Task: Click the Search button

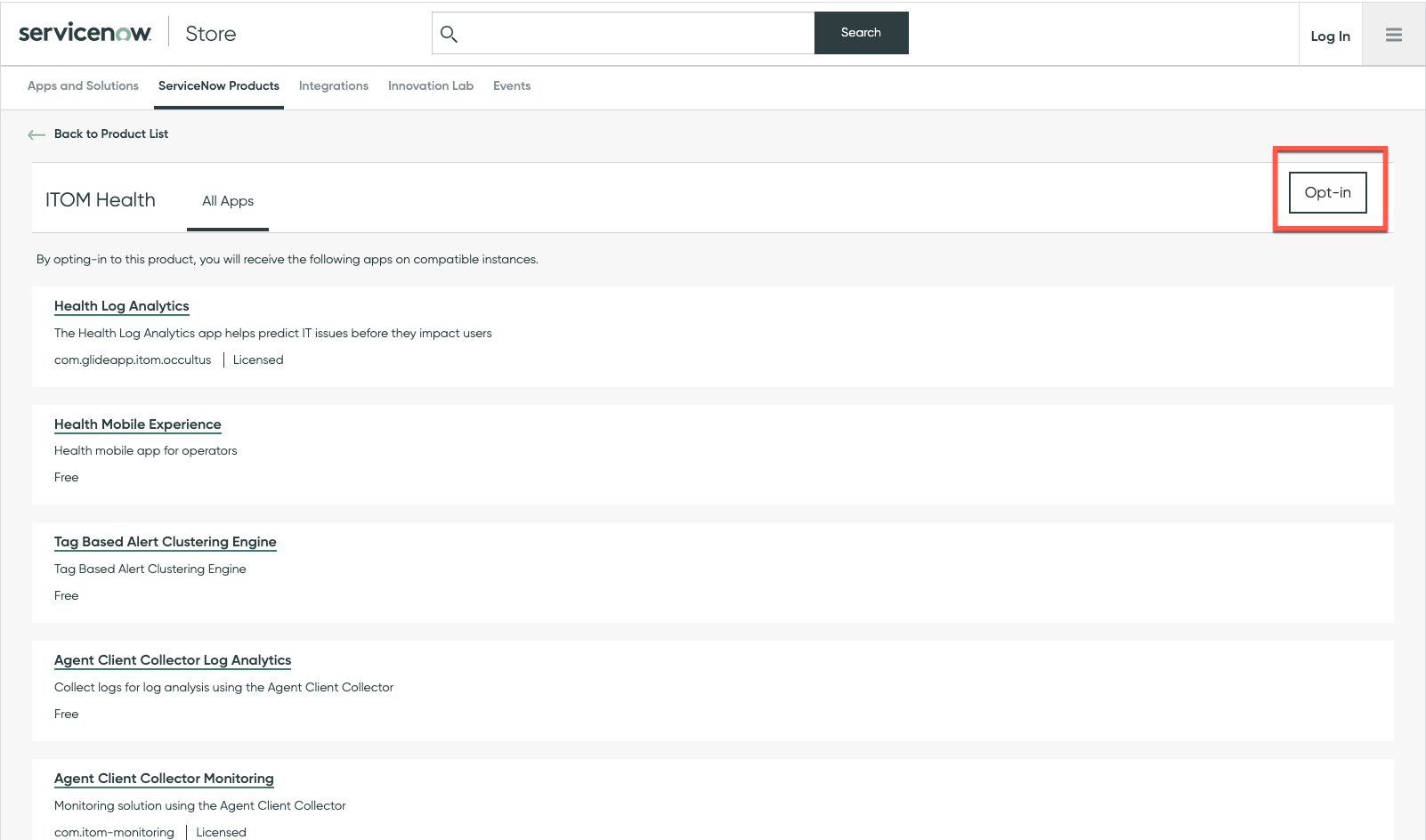Action: point(862,33)
